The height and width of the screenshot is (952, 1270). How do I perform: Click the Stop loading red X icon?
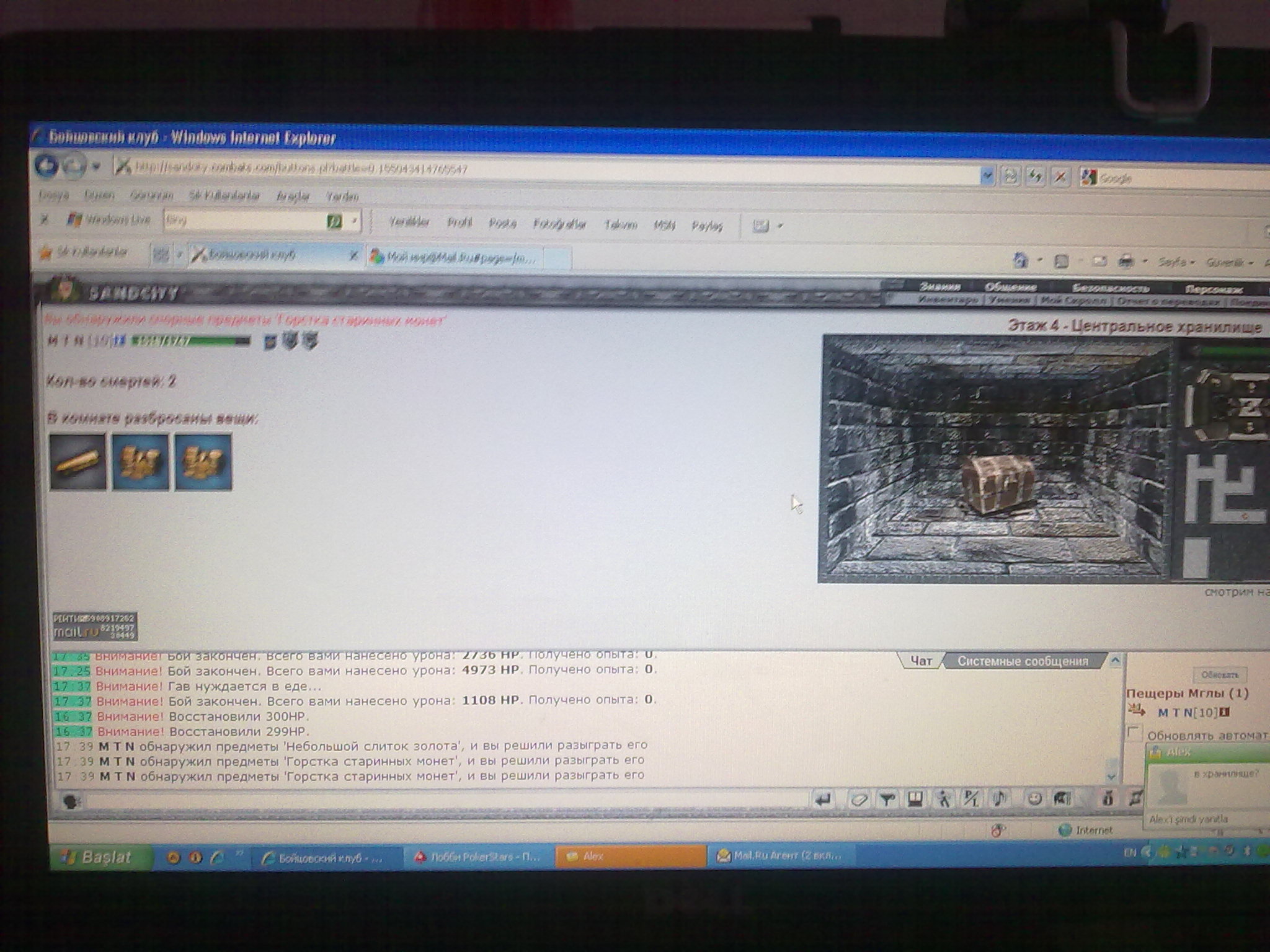(1060, 177)
